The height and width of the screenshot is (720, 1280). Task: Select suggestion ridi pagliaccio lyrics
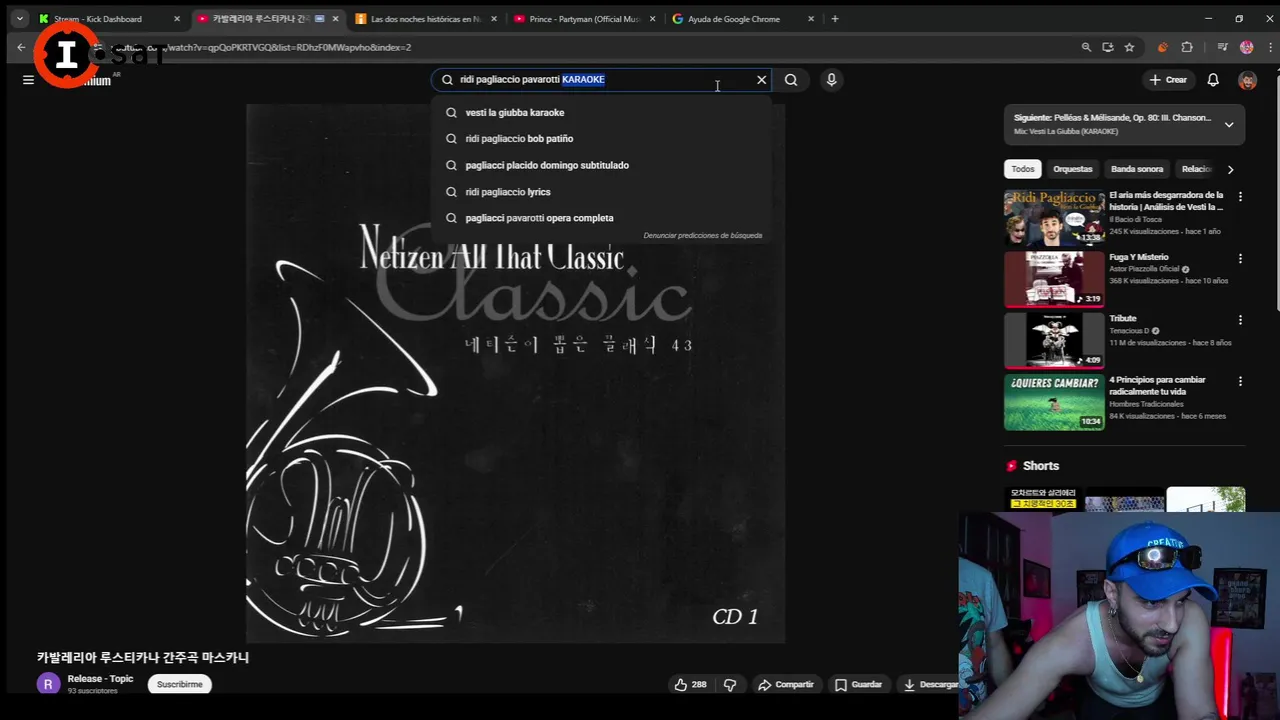(601, 192)
